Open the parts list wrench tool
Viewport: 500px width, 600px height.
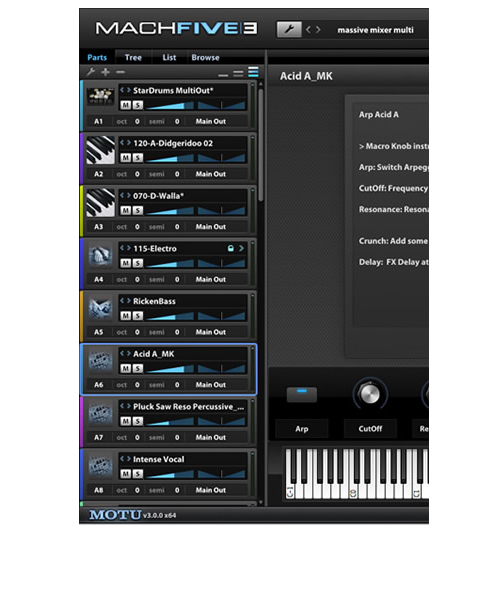(91, 72)
